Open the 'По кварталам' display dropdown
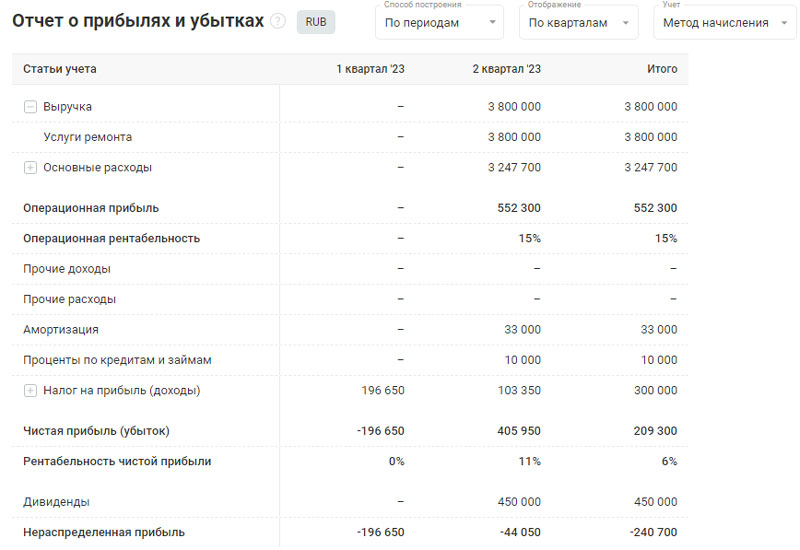800x550 pixels. pyautogui.click(x=579, y=22)
